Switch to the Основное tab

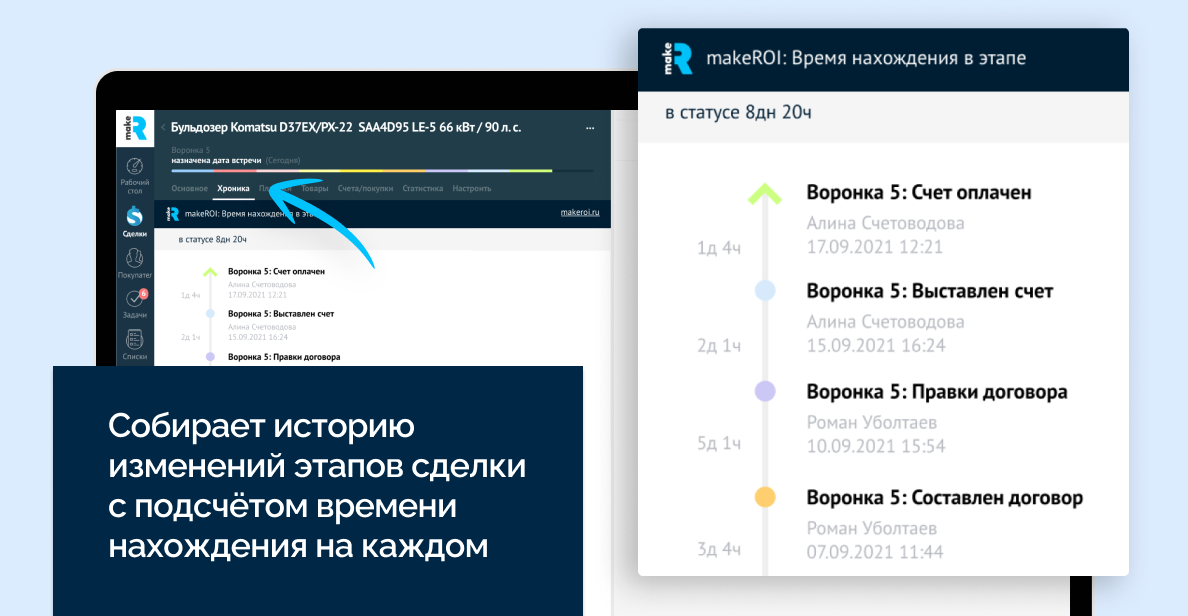[x=189, y=188]
